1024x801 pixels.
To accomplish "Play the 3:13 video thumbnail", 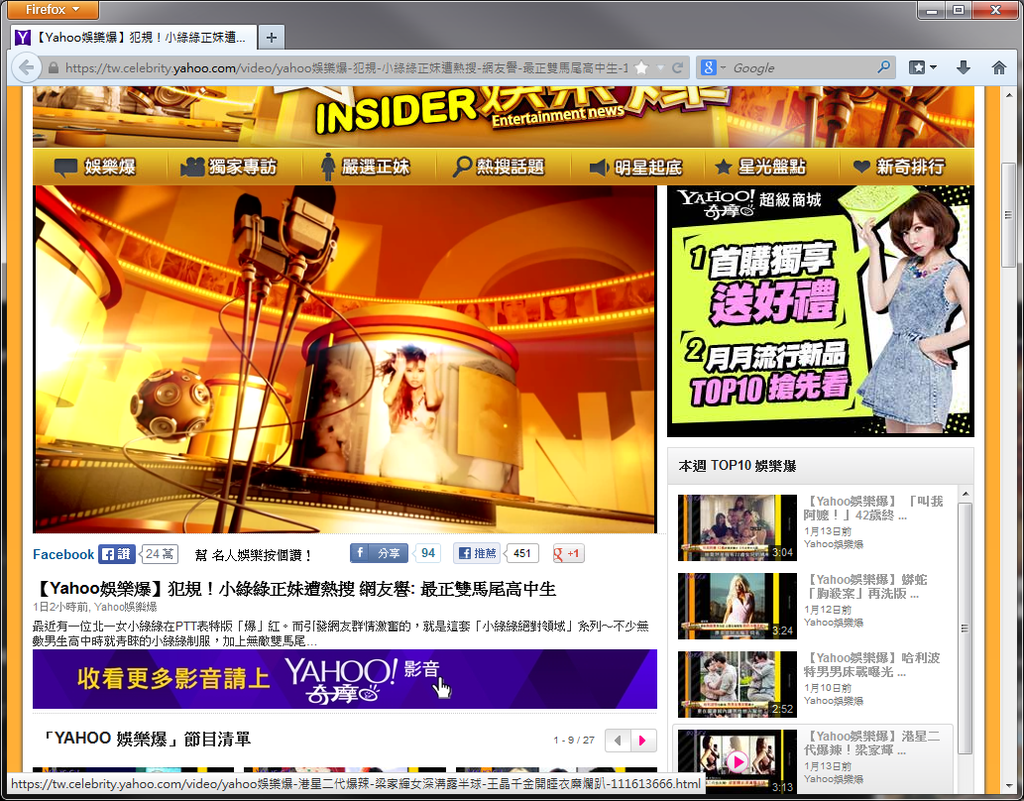I will [737, 761].
